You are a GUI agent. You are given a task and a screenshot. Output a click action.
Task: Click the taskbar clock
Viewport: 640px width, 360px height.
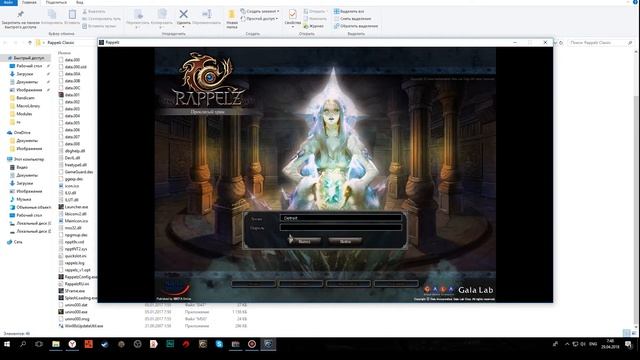point(610,344)
